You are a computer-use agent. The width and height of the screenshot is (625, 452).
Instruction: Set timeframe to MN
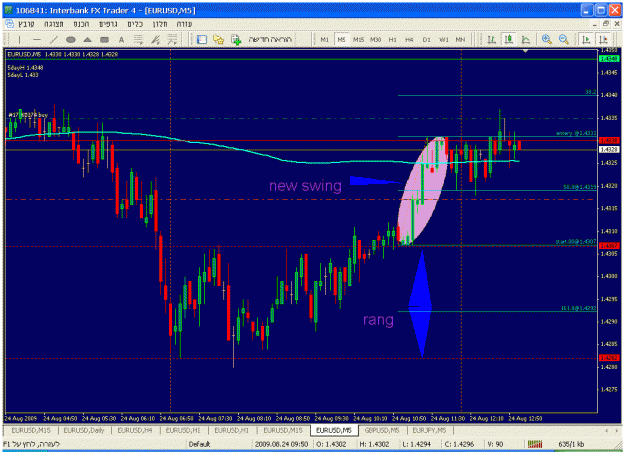460,39
